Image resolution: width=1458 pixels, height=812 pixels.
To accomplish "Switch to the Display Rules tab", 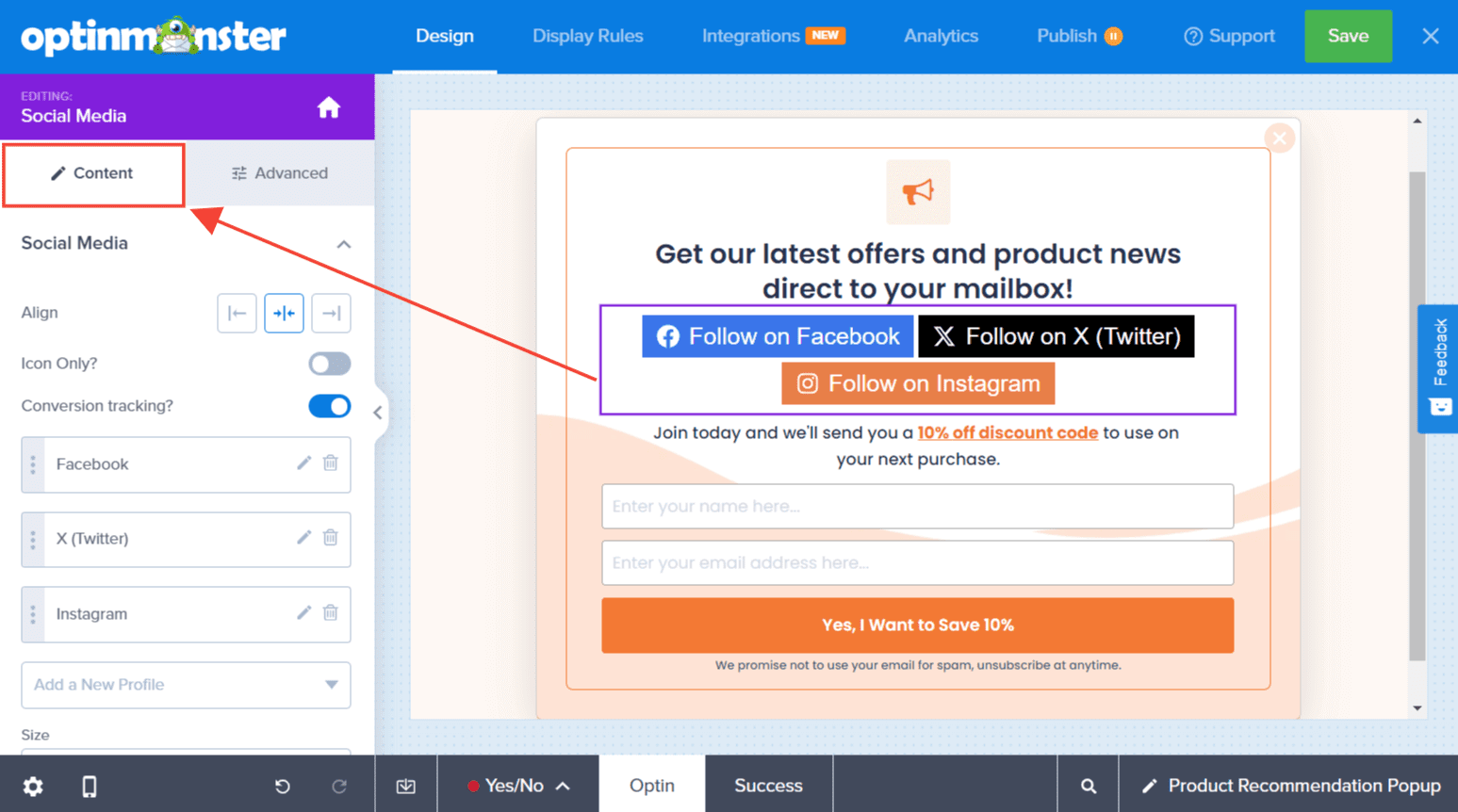I will point(587,36).
